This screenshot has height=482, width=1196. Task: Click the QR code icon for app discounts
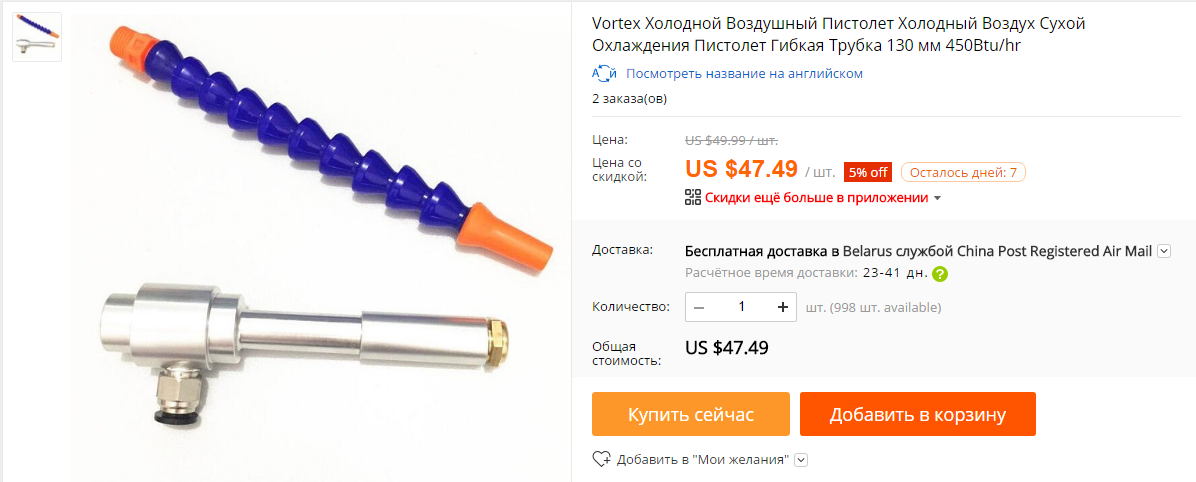point(693,198)
